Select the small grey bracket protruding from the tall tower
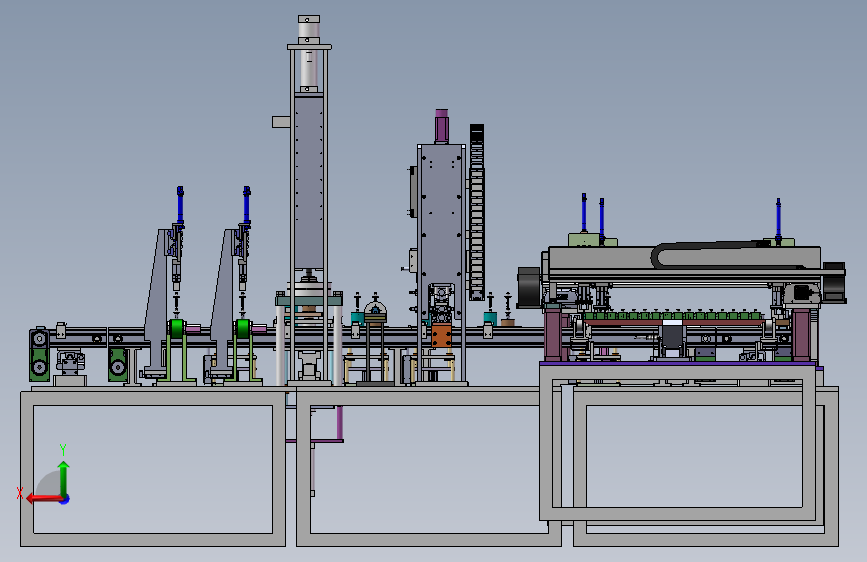The width and height of the screenshot is (867, 562). [x=281, y=122]
